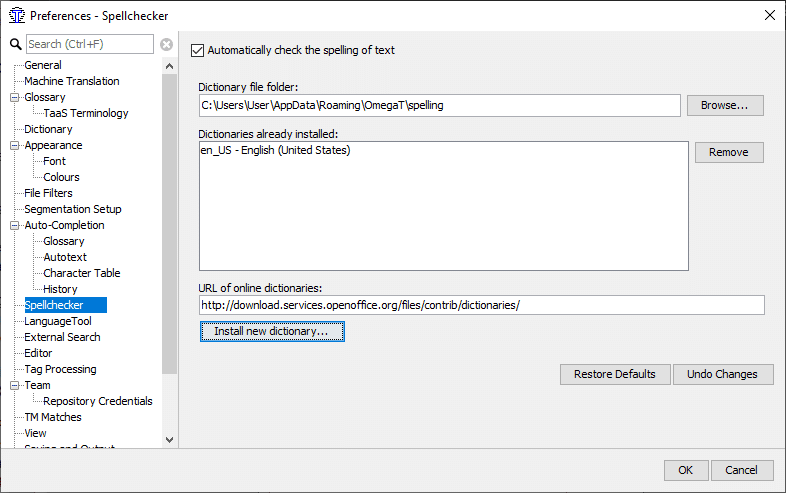Collapse the Team tree node
Screen dimensions: 786x493
tap(15, 385)
